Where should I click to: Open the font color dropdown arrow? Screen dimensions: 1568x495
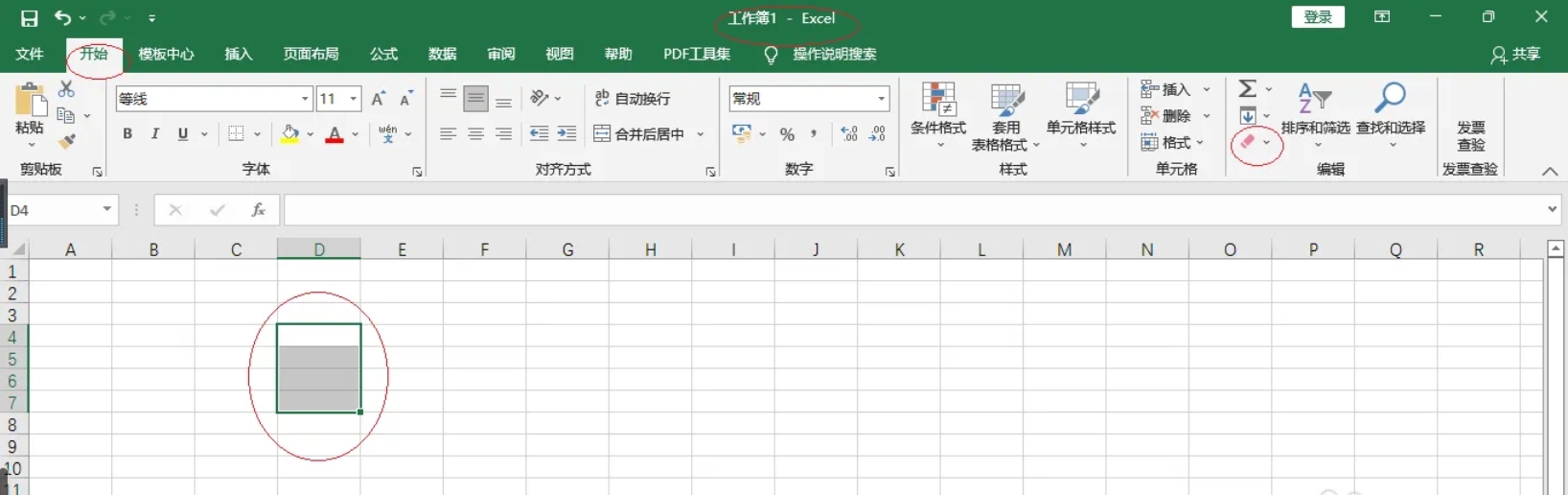(355, 134)
